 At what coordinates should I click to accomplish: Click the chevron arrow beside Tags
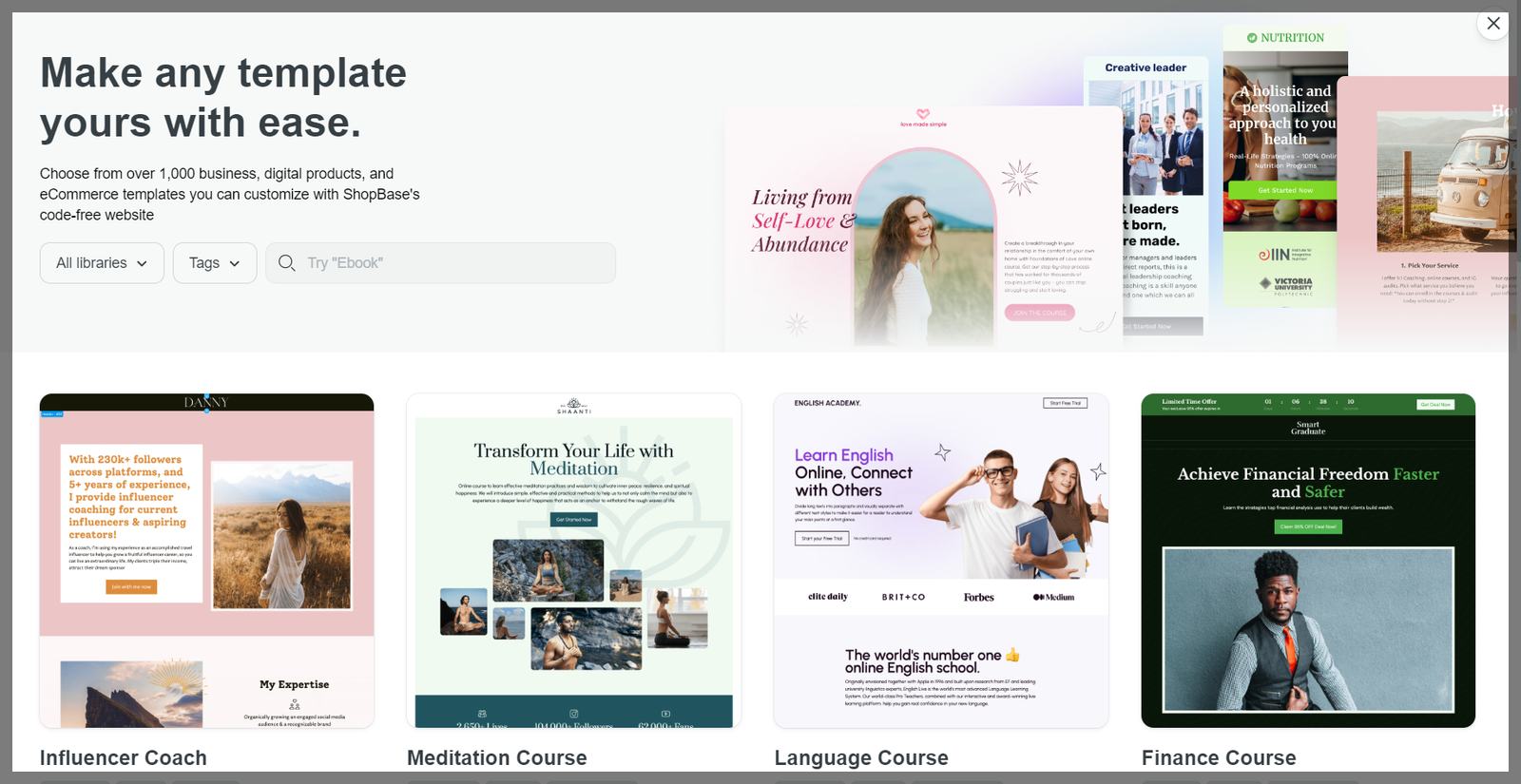pyautogui.click(x=235, y=264)
